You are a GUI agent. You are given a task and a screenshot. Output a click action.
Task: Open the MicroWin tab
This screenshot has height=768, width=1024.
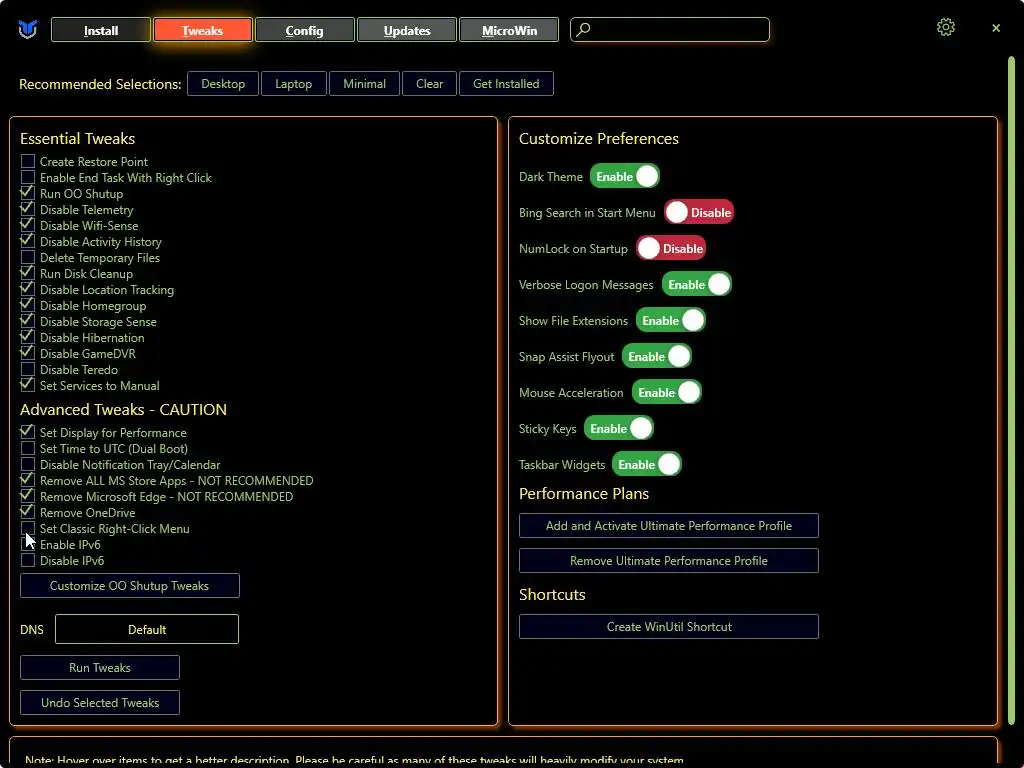pyautogui.click(x=509, y=30)
